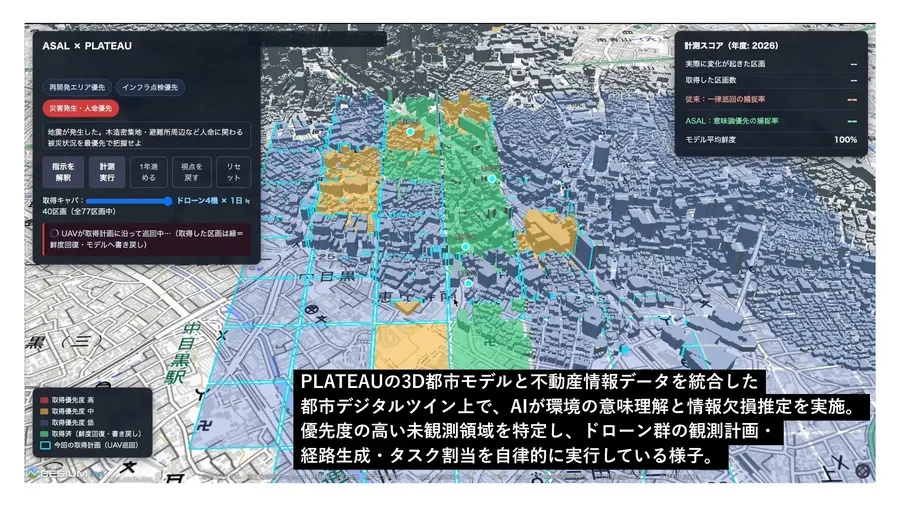Image resolution: width=900 pixels, height=506 pixels.
Task: Click the spinning loading icon in the status message
Action: (x=55, y=233)
